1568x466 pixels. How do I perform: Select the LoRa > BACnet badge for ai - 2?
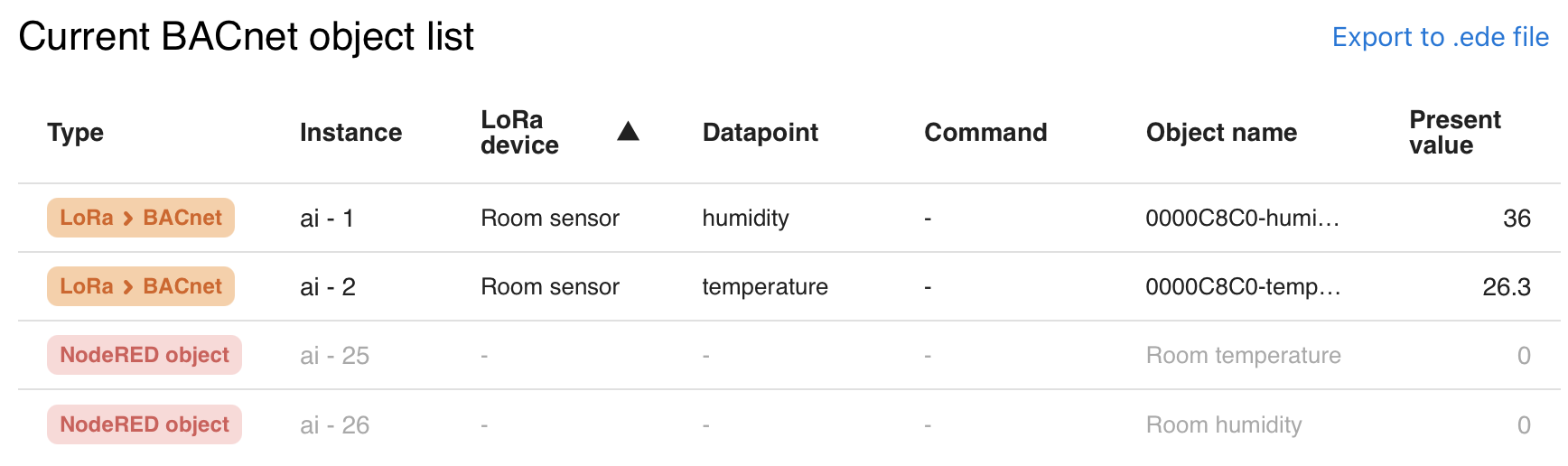click(141, 286)
